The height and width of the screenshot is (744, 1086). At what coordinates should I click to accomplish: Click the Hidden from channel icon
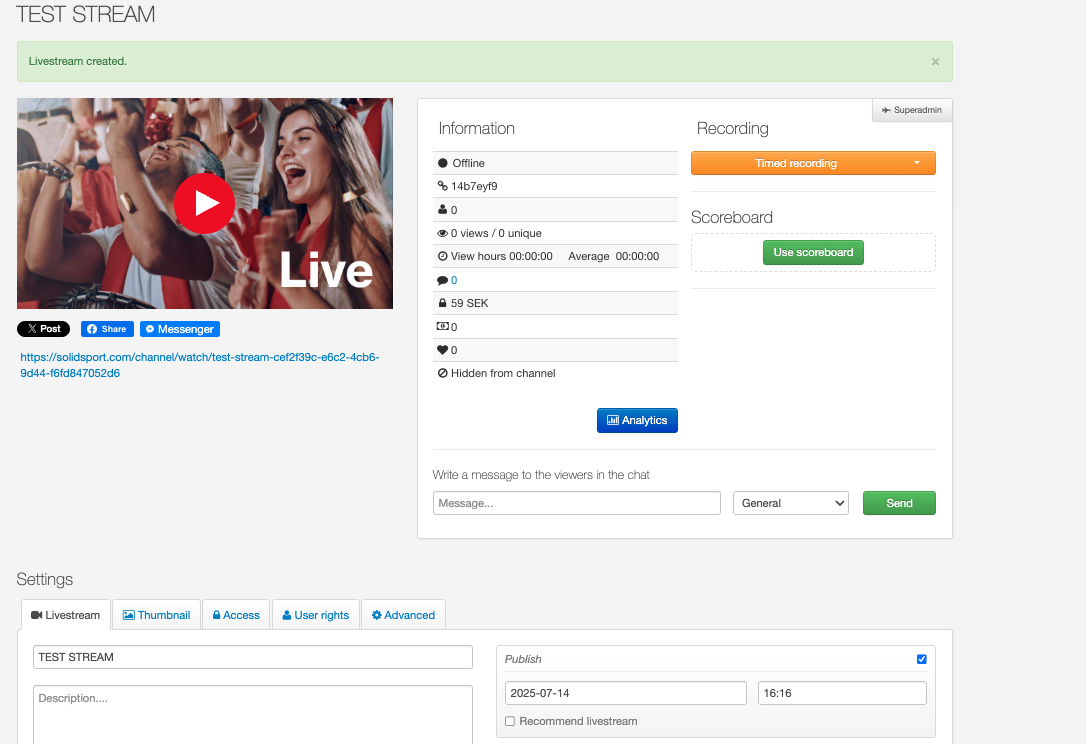(443, 373)
